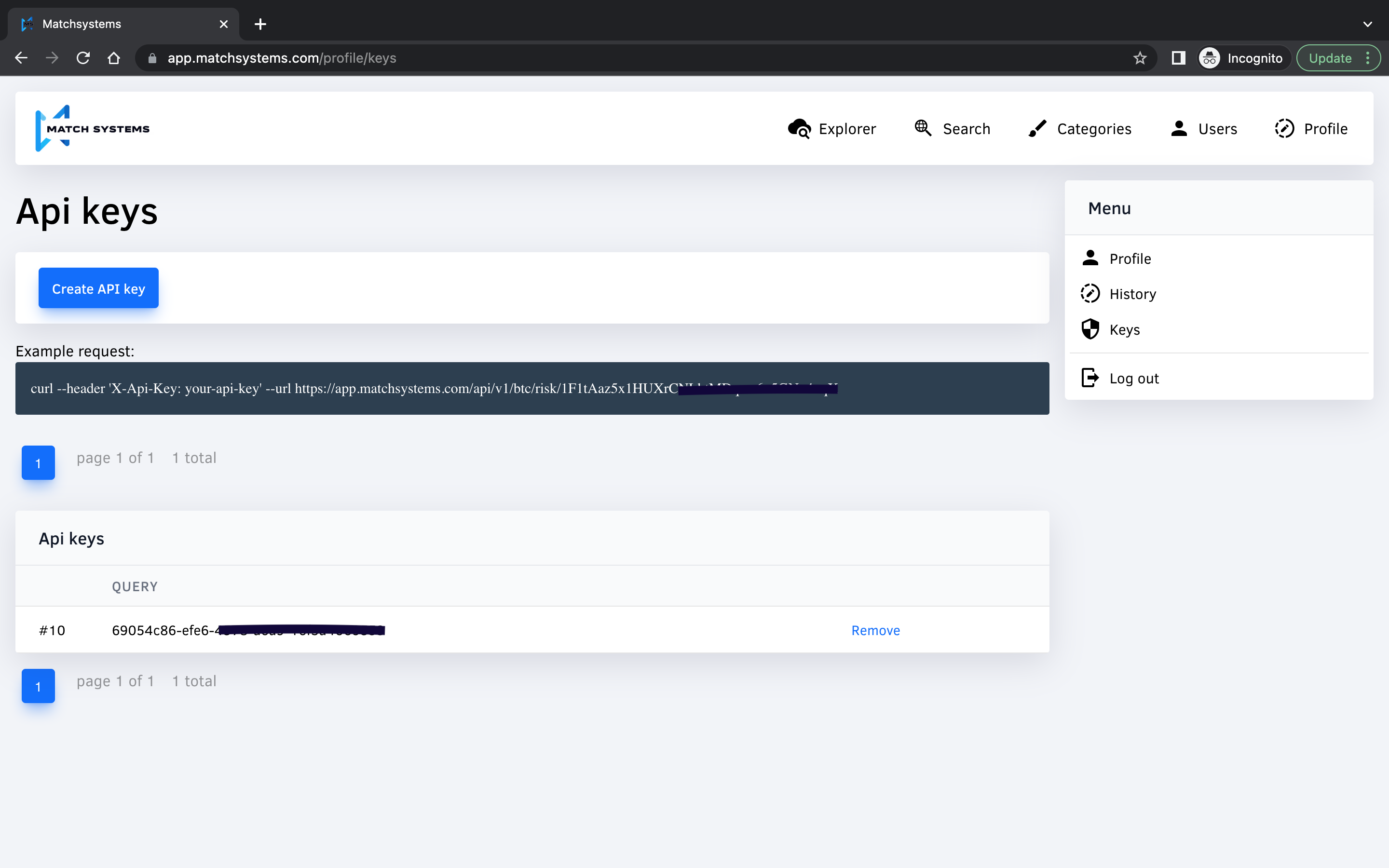Reload the page
Screen dimensions: 1389x868
click(x=83, y=58)
